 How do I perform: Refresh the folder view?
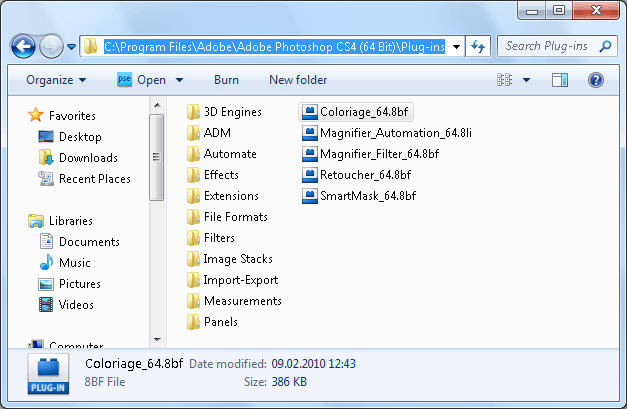[x=478, y=47]
